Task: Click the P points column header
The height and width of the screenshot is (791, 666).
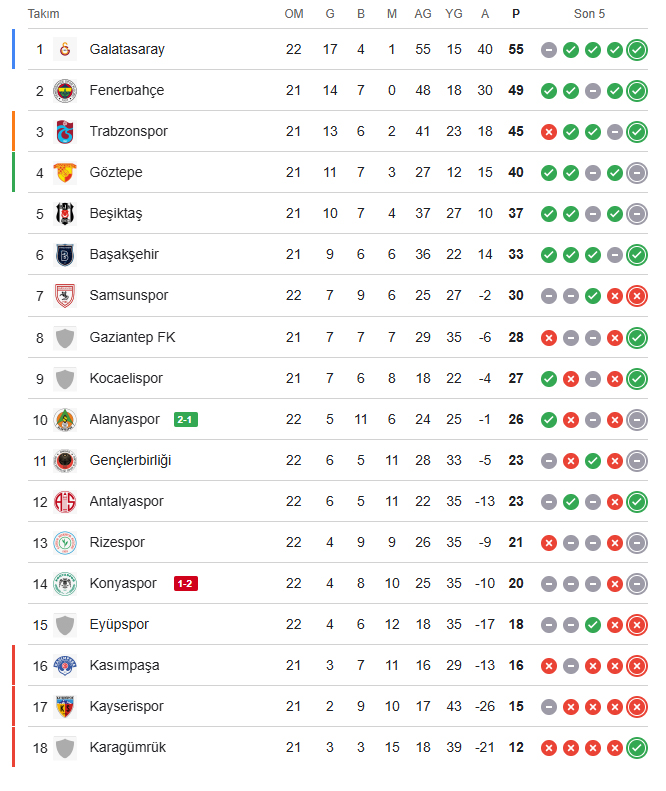Action: point(515,14)
